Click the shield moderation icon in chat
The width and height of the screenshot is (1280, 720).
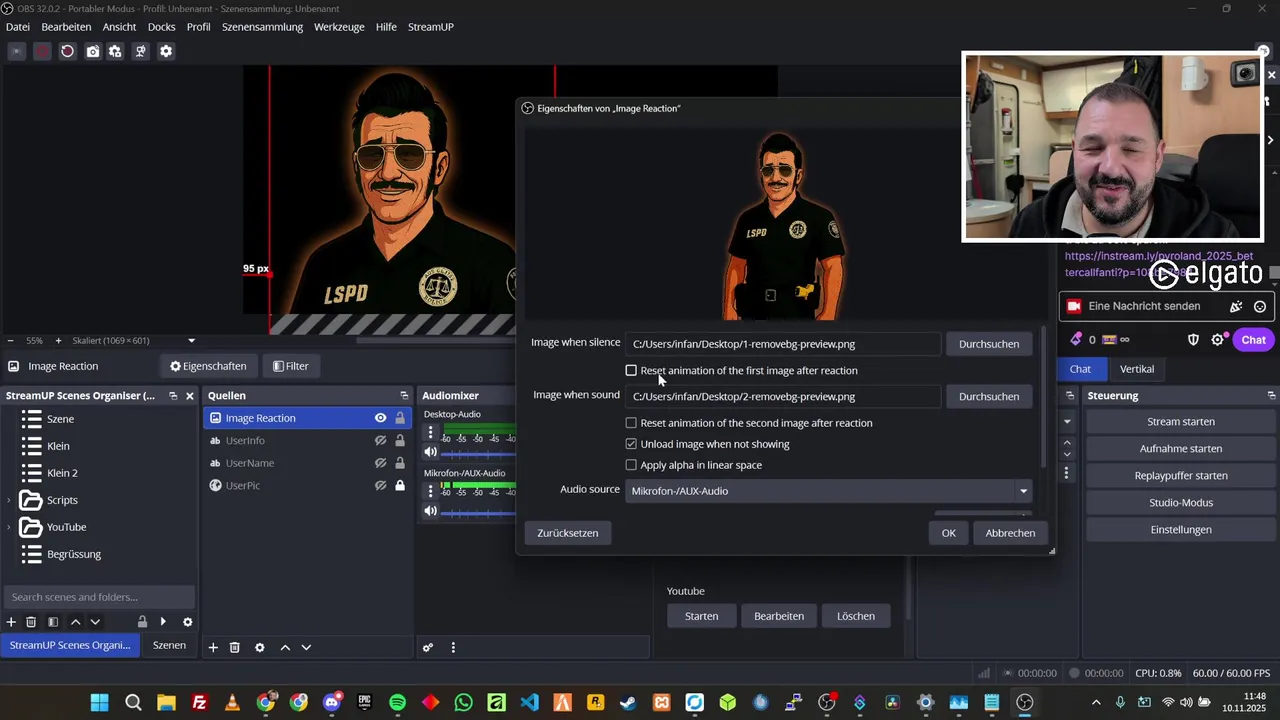[x=1193, y=340]
